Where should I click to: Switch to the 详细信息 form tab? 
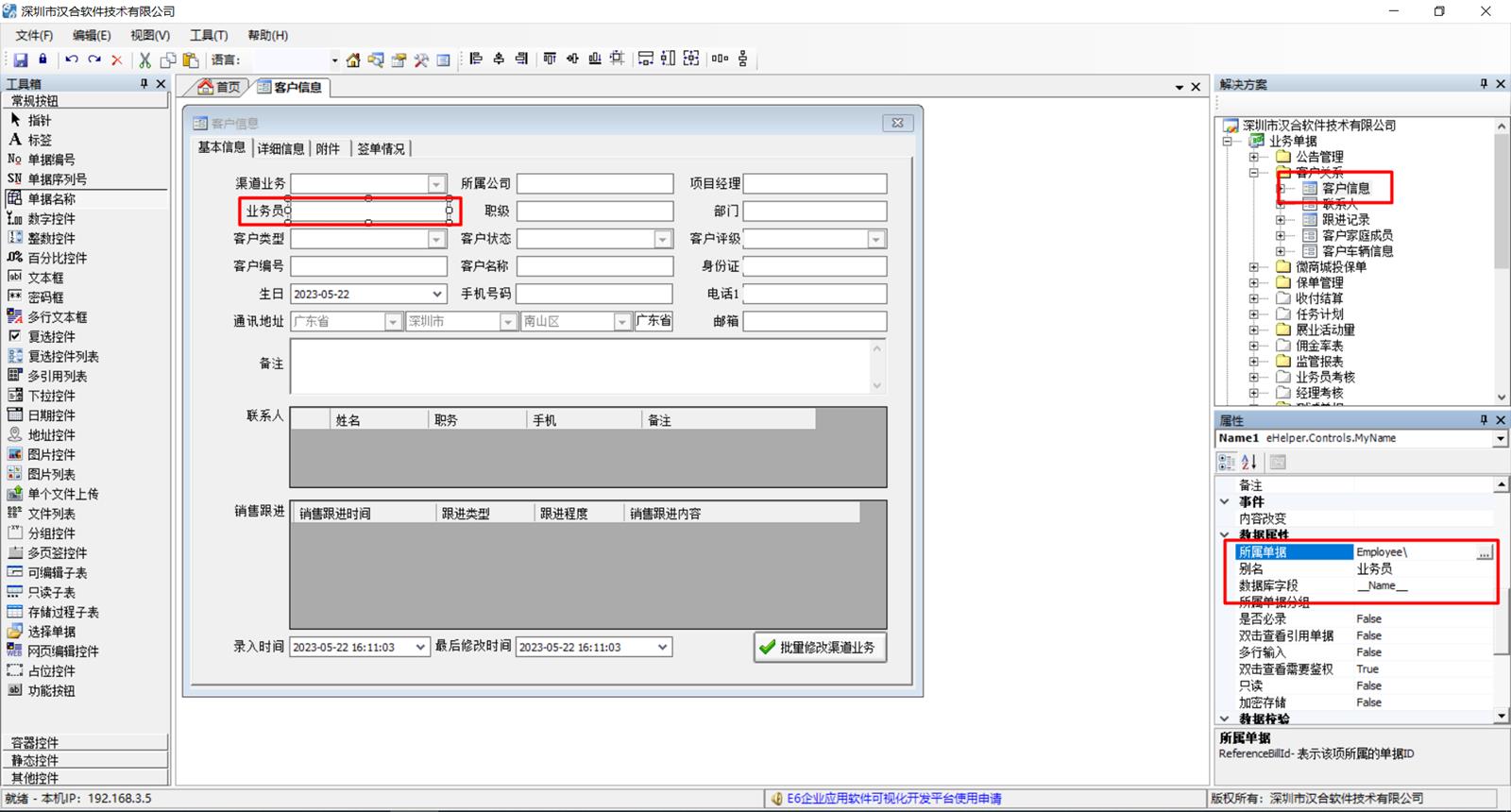pos(281,148)
